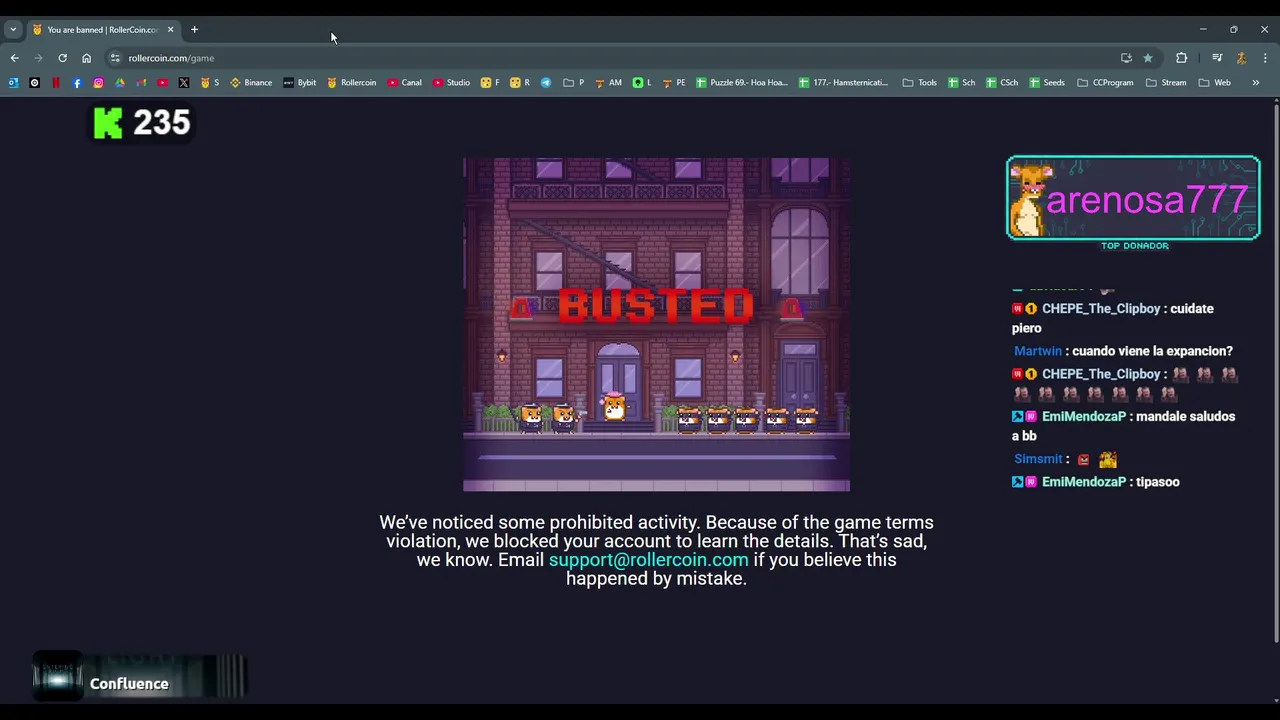The height and width of the screenshot is (720, 1280).
Task: Click install app icon in address bar
Action: [x=1126, y=58]
